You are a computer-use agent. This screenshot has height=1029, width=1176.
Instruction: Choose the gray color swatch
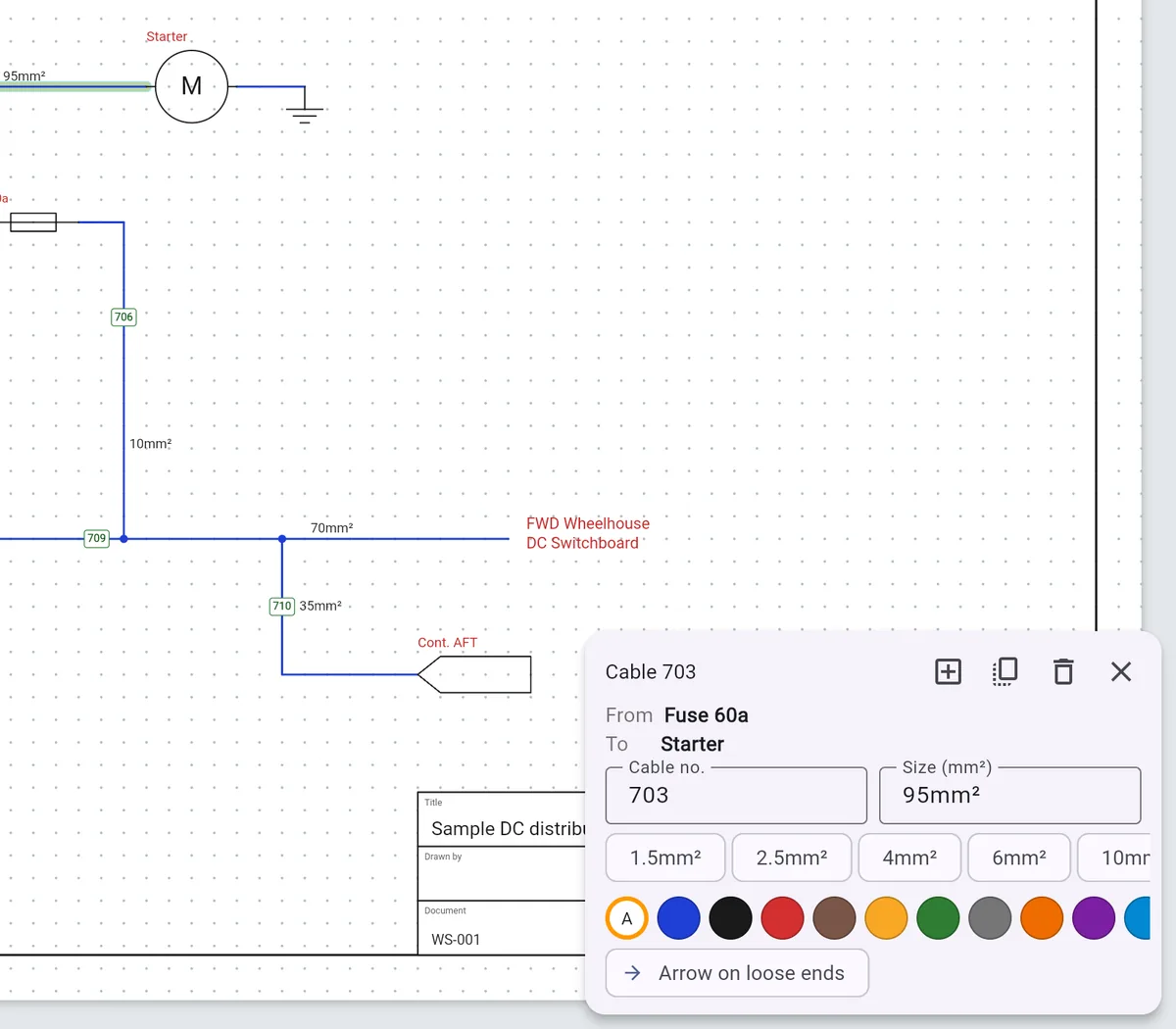pos(990,918)
